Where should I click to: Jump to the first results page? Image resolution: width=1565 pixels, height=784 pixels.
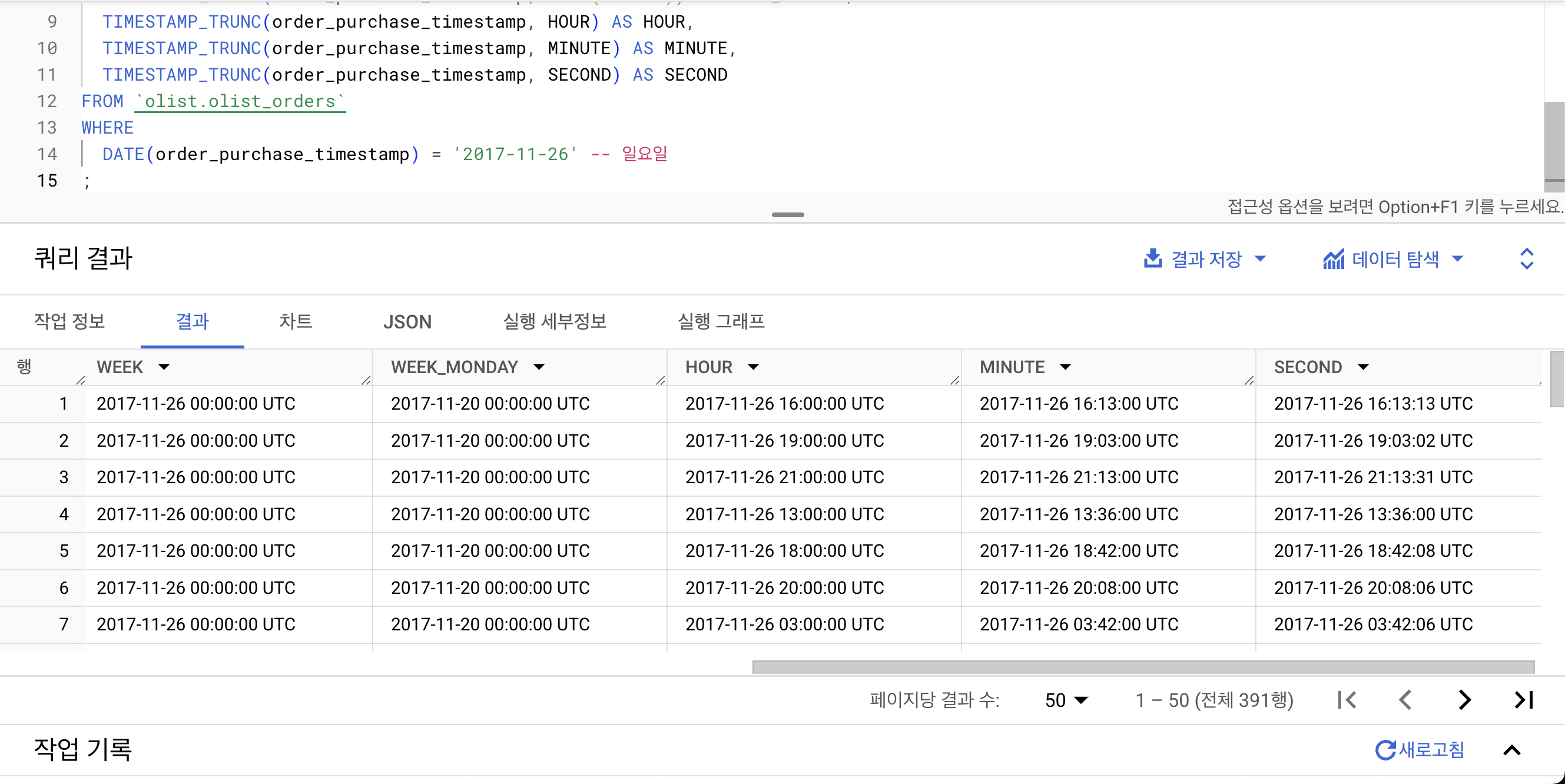(x=1347, y=700)
